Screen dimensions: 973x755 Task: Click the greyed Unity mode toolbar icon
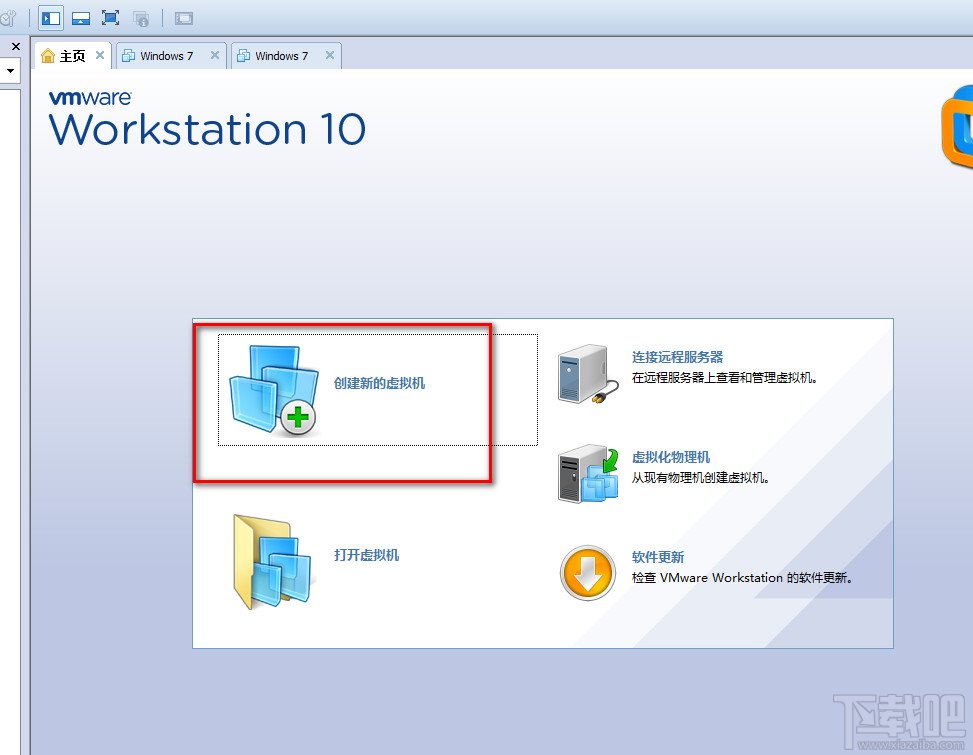(141, 19)
